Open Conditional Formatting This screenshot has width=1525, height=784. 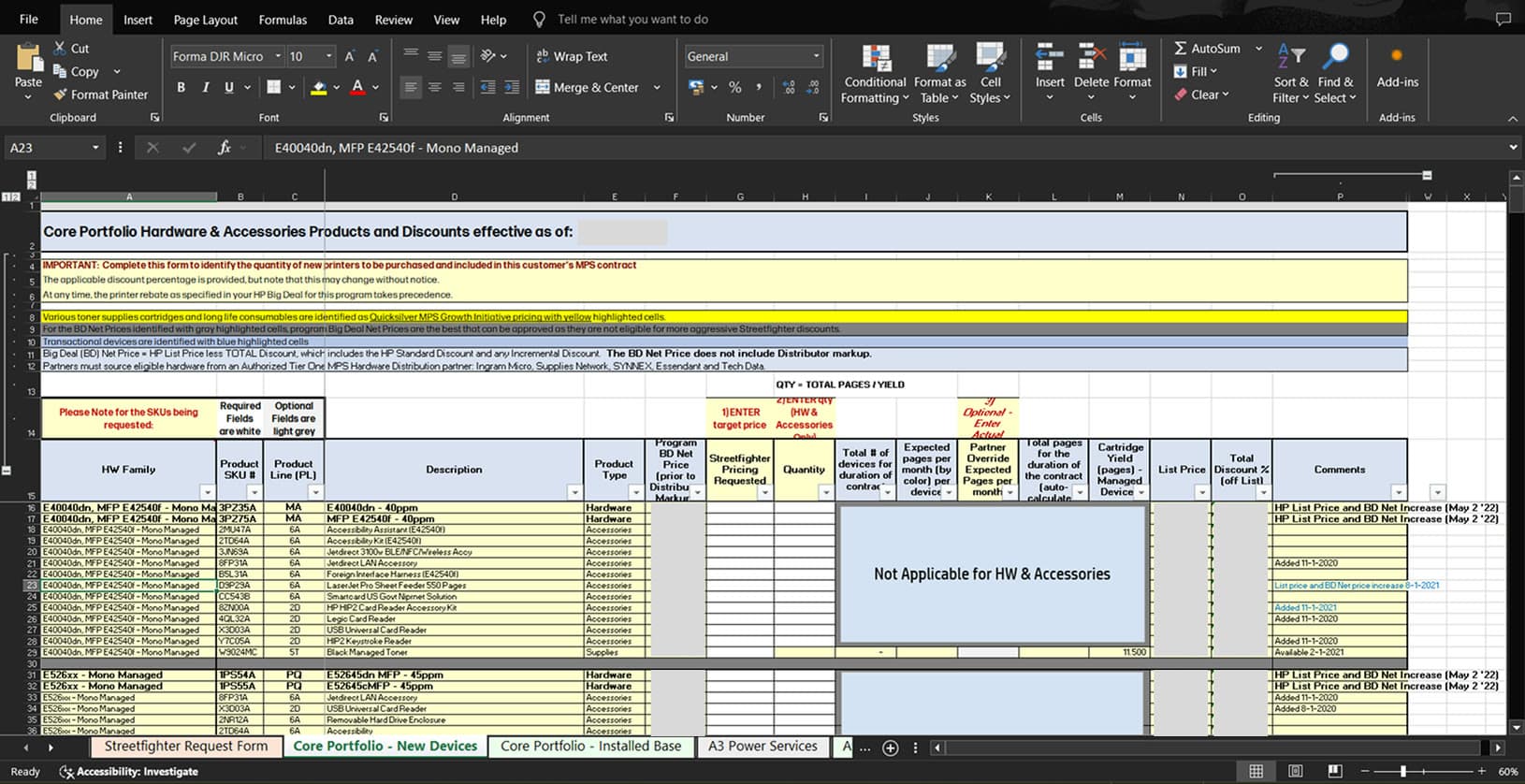coord(876,75)
